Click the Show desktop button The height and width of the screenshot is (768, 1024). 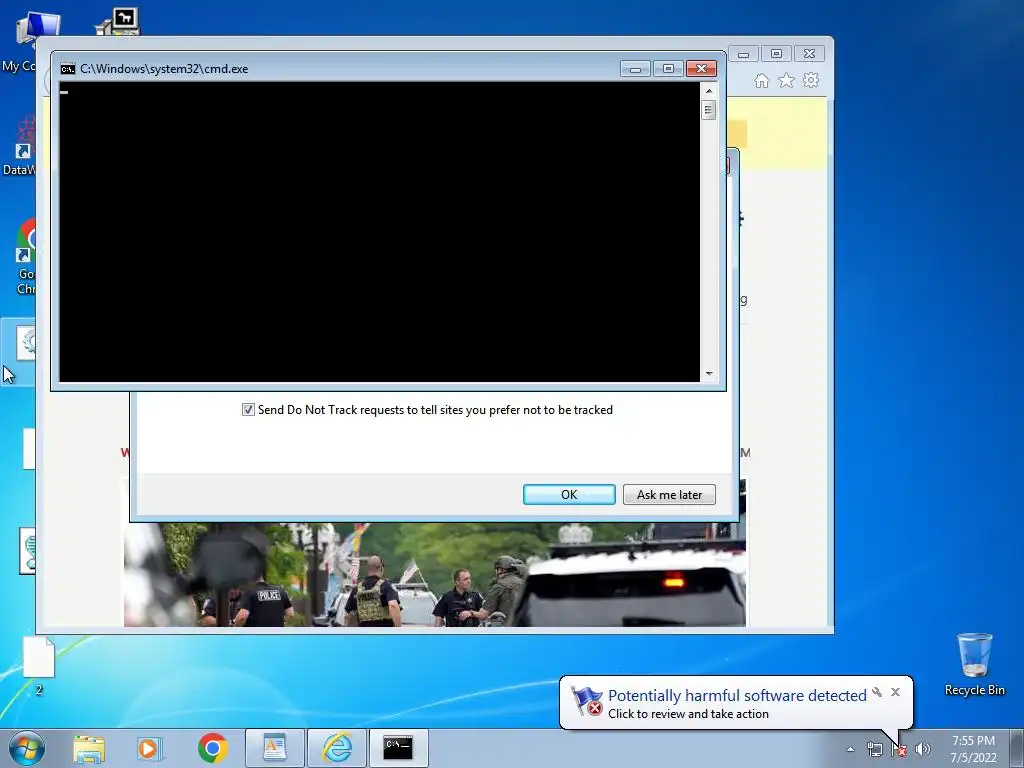coord(1017,748)
